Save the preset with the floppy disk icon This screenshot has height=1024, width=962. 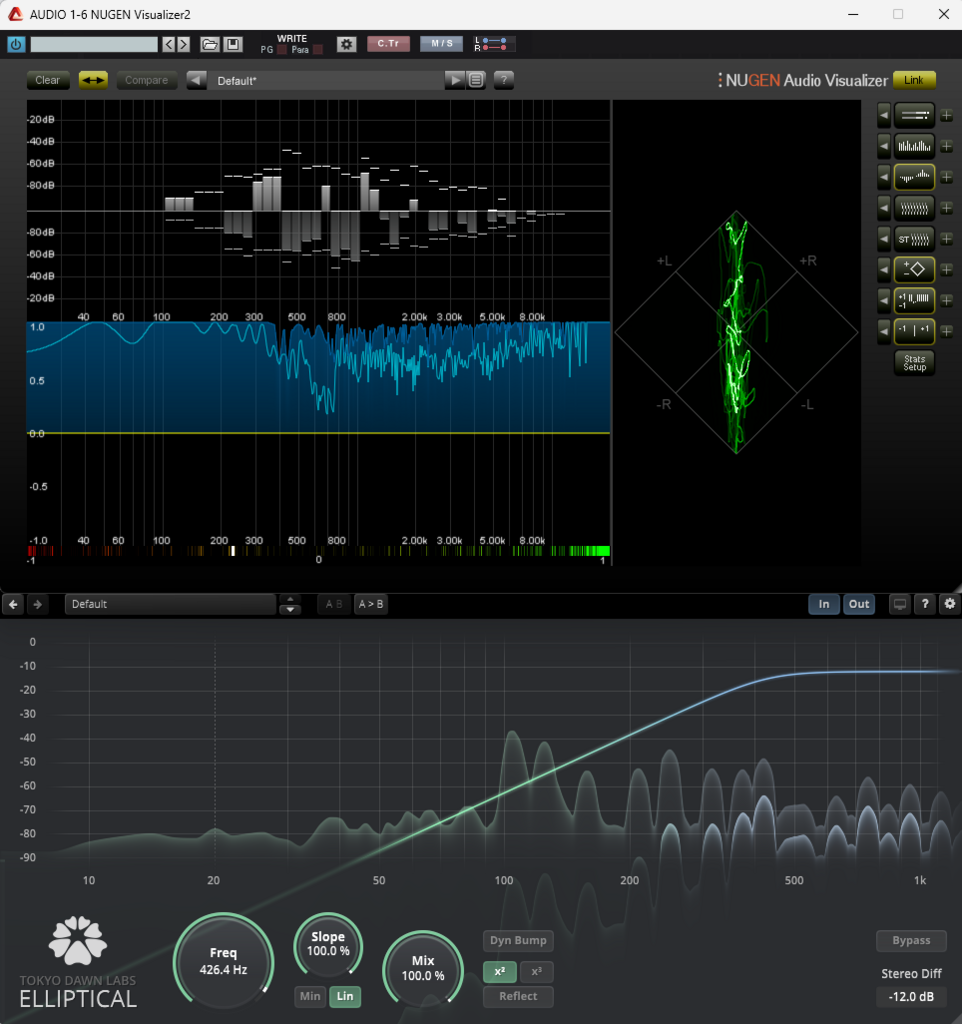coord(233,44)
